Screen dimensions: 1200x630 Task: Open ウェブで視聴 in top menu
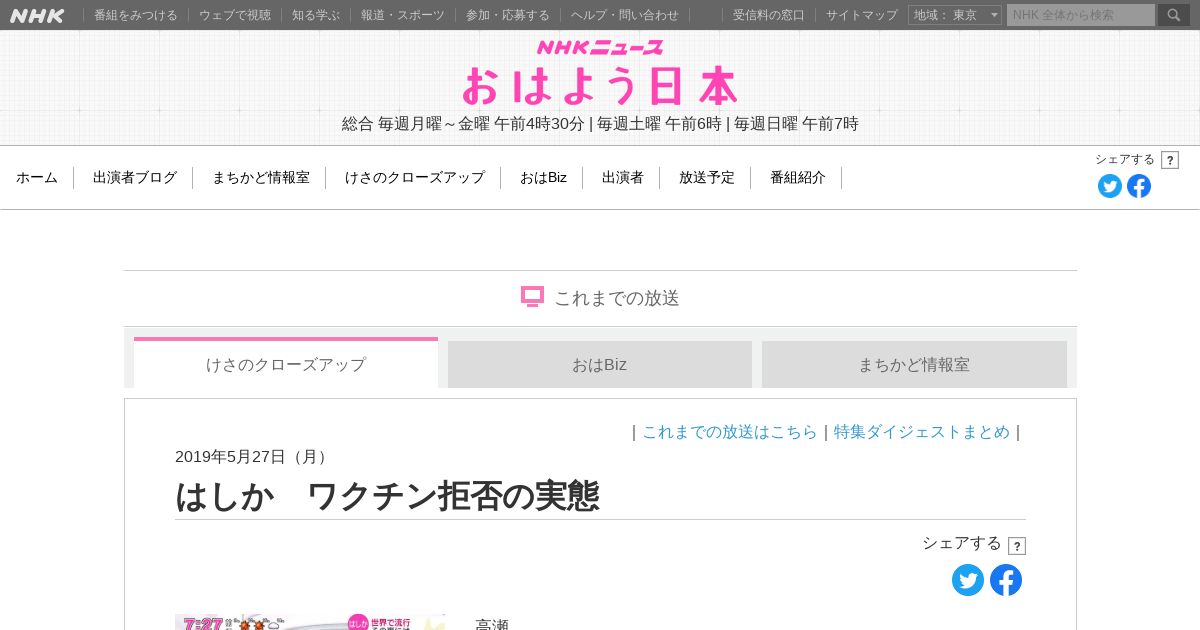235,15
